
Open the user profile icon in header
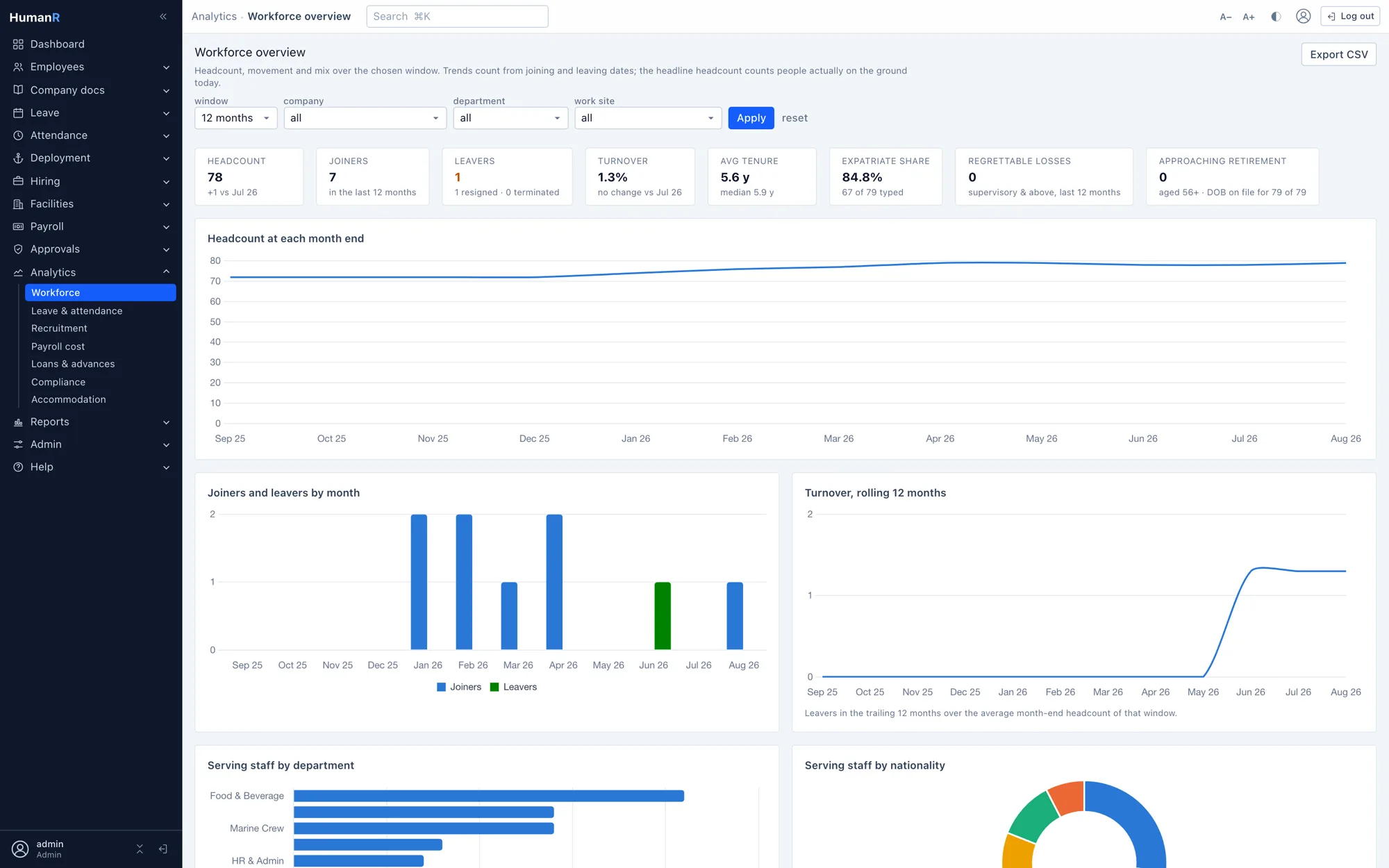click(1304, 16)
